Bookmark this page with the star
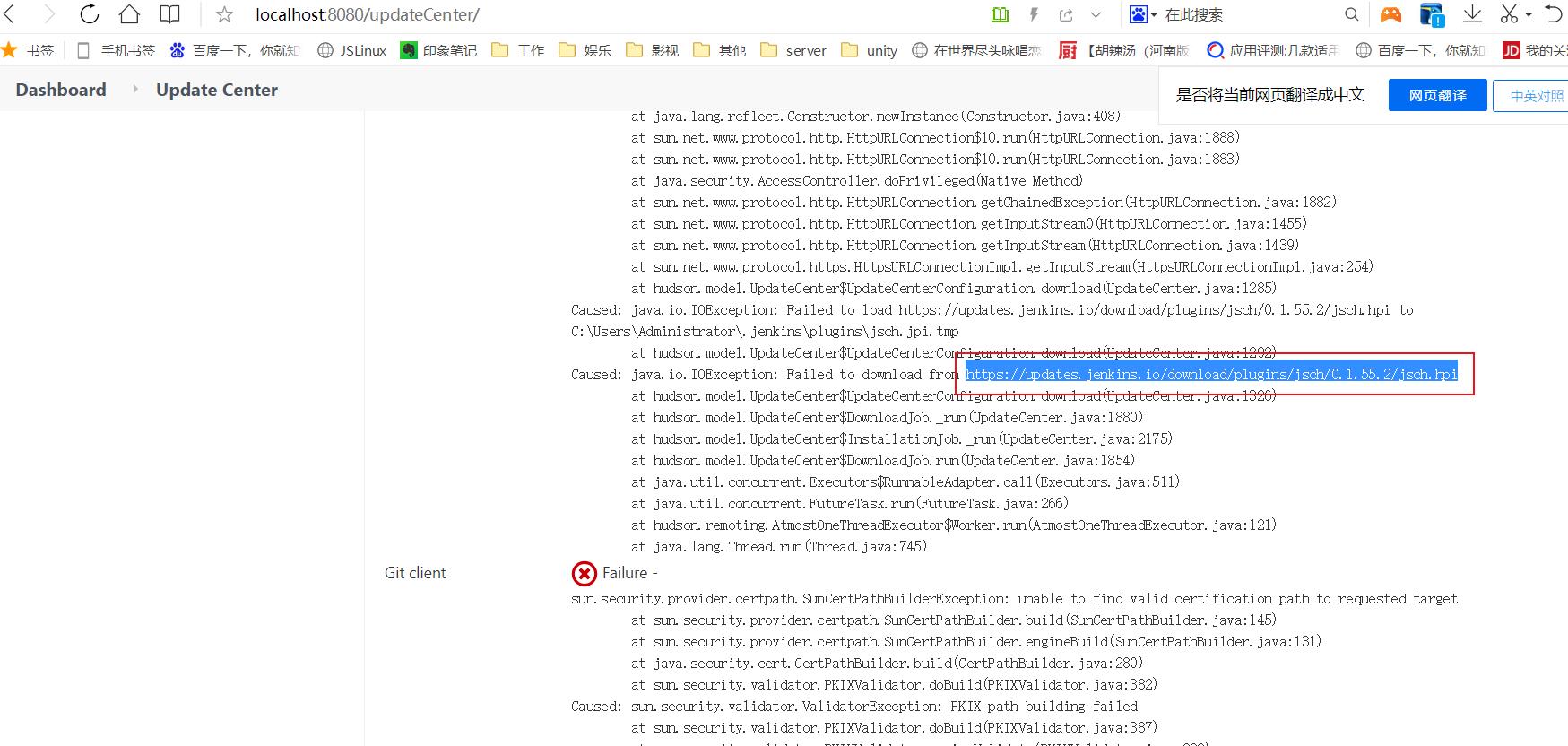This screenshot has height=746, width=1568. tap(225, 14)
